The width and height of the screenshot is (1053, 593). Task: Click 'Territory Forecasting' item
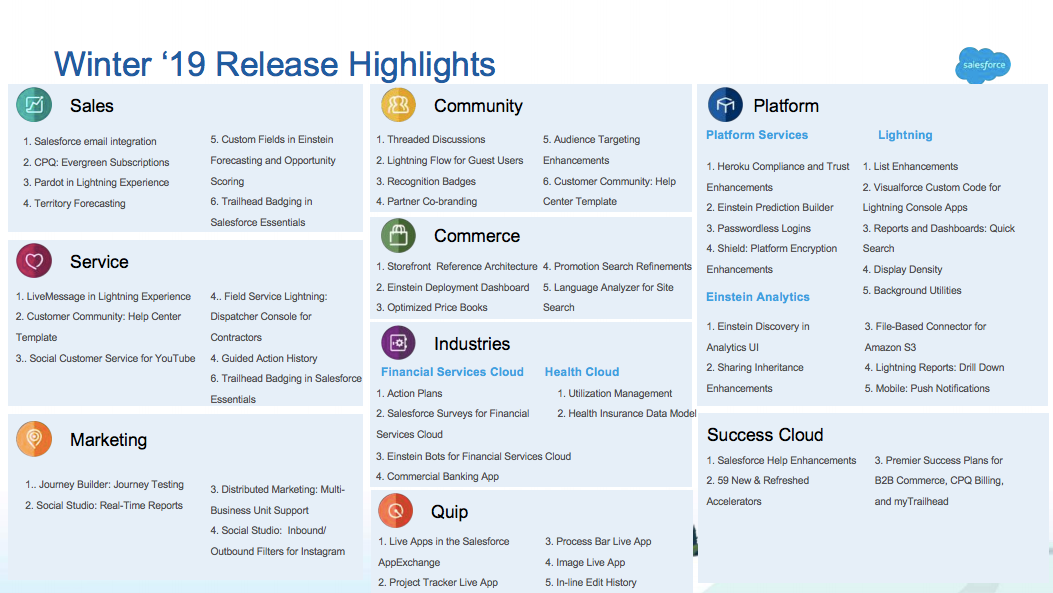pos(75,203)
